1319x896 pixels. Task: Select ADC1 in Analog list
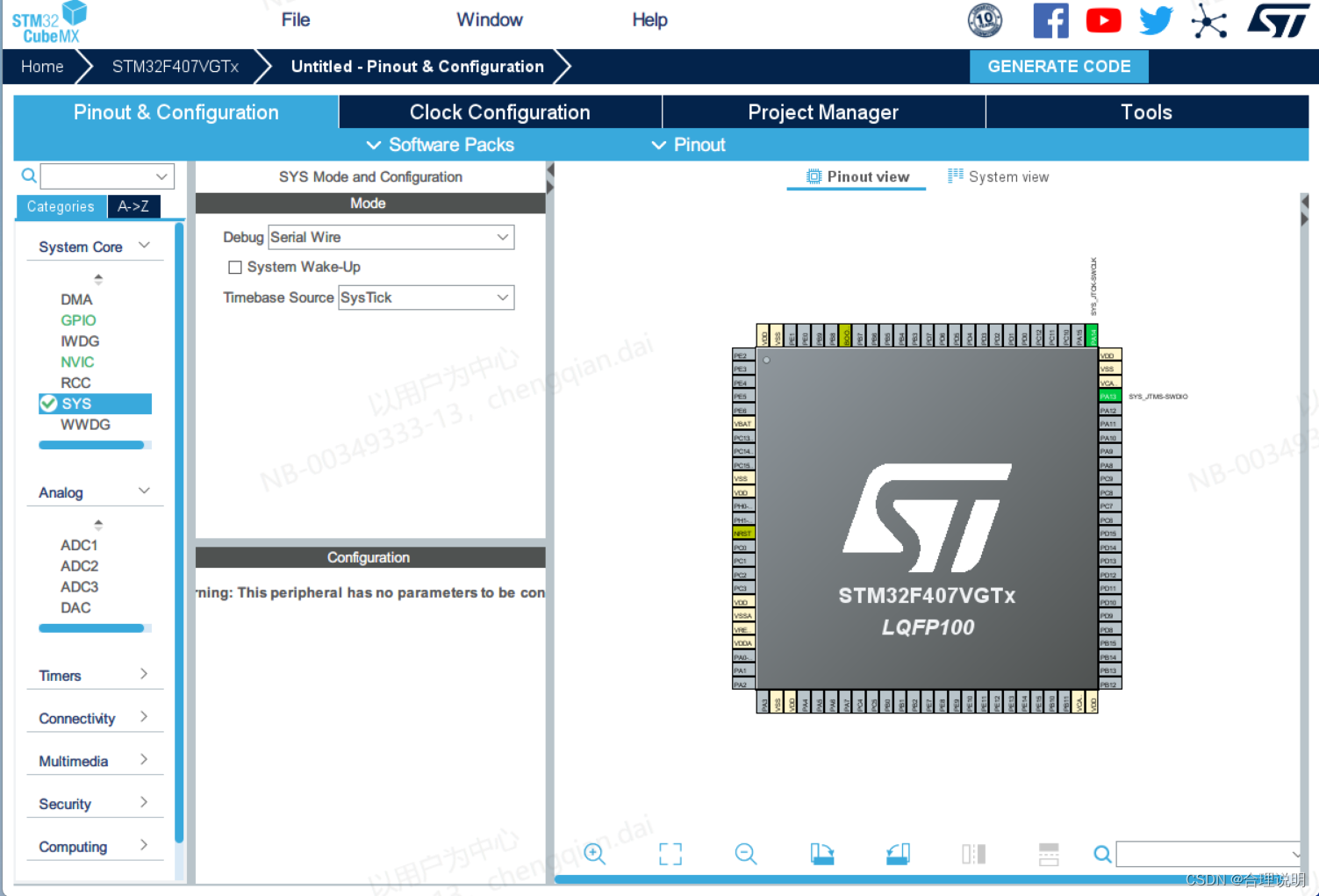(79, 545)
